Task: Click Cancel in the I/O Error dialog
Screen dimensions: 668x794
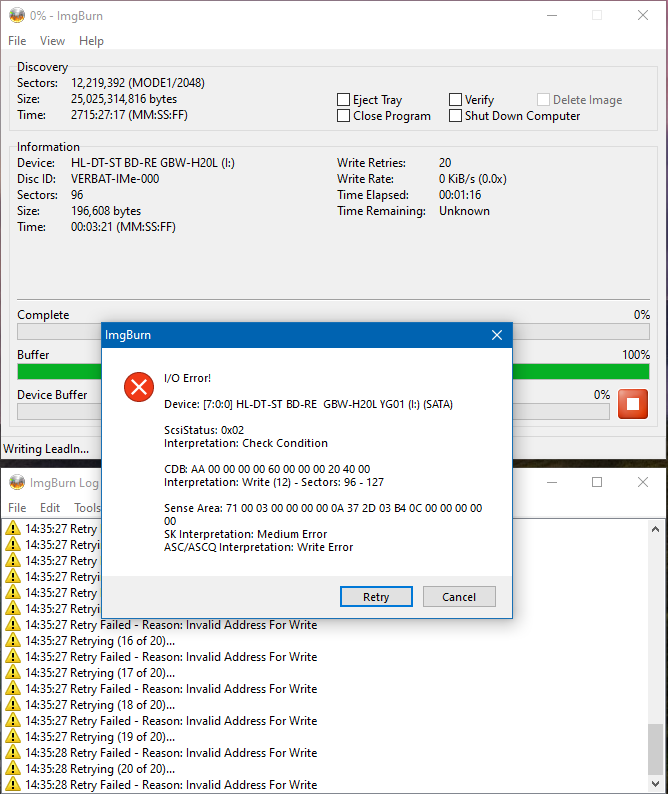Action: pos(459,597)
